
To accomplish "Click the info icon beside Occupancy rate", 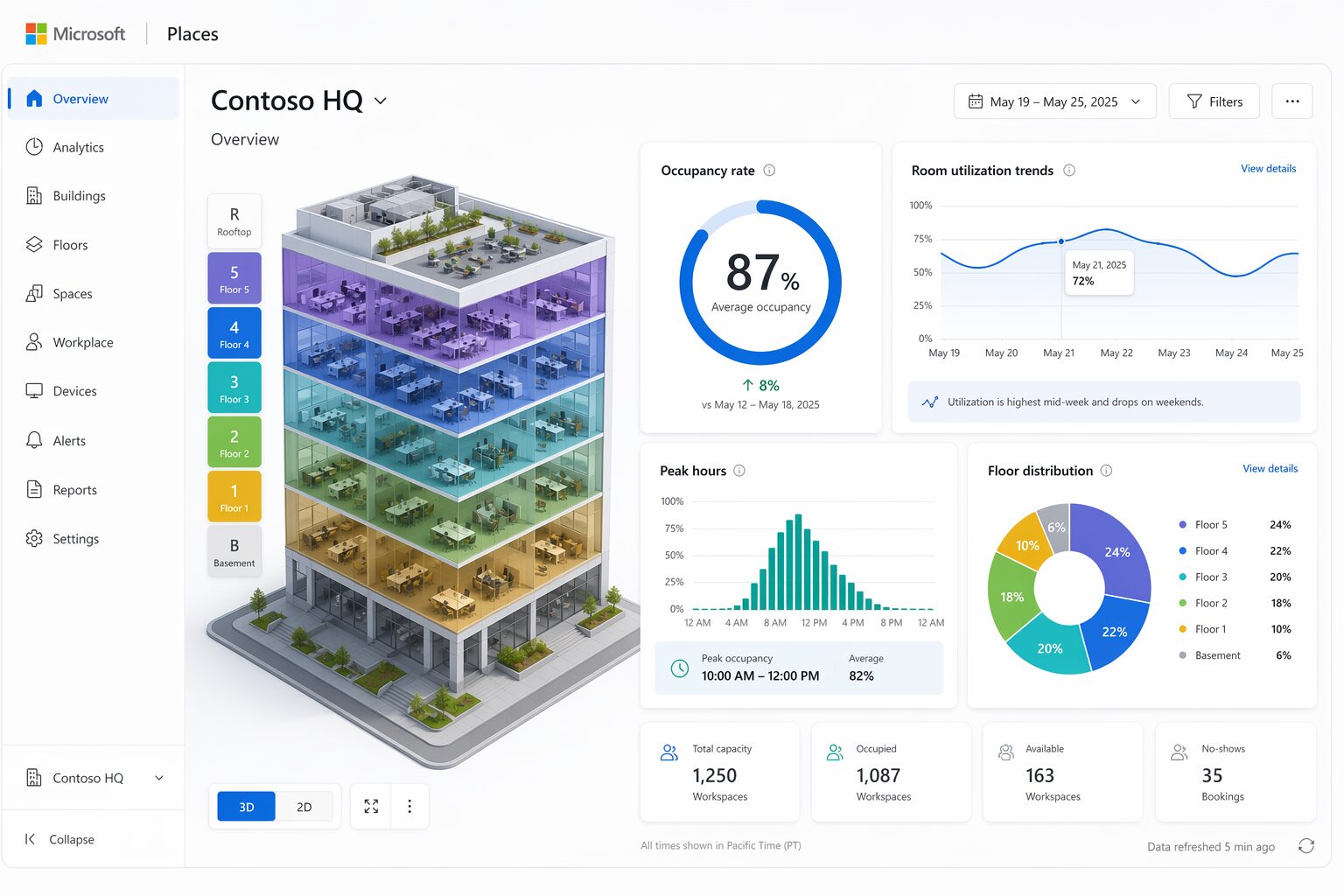I will [x=769, y=171].
